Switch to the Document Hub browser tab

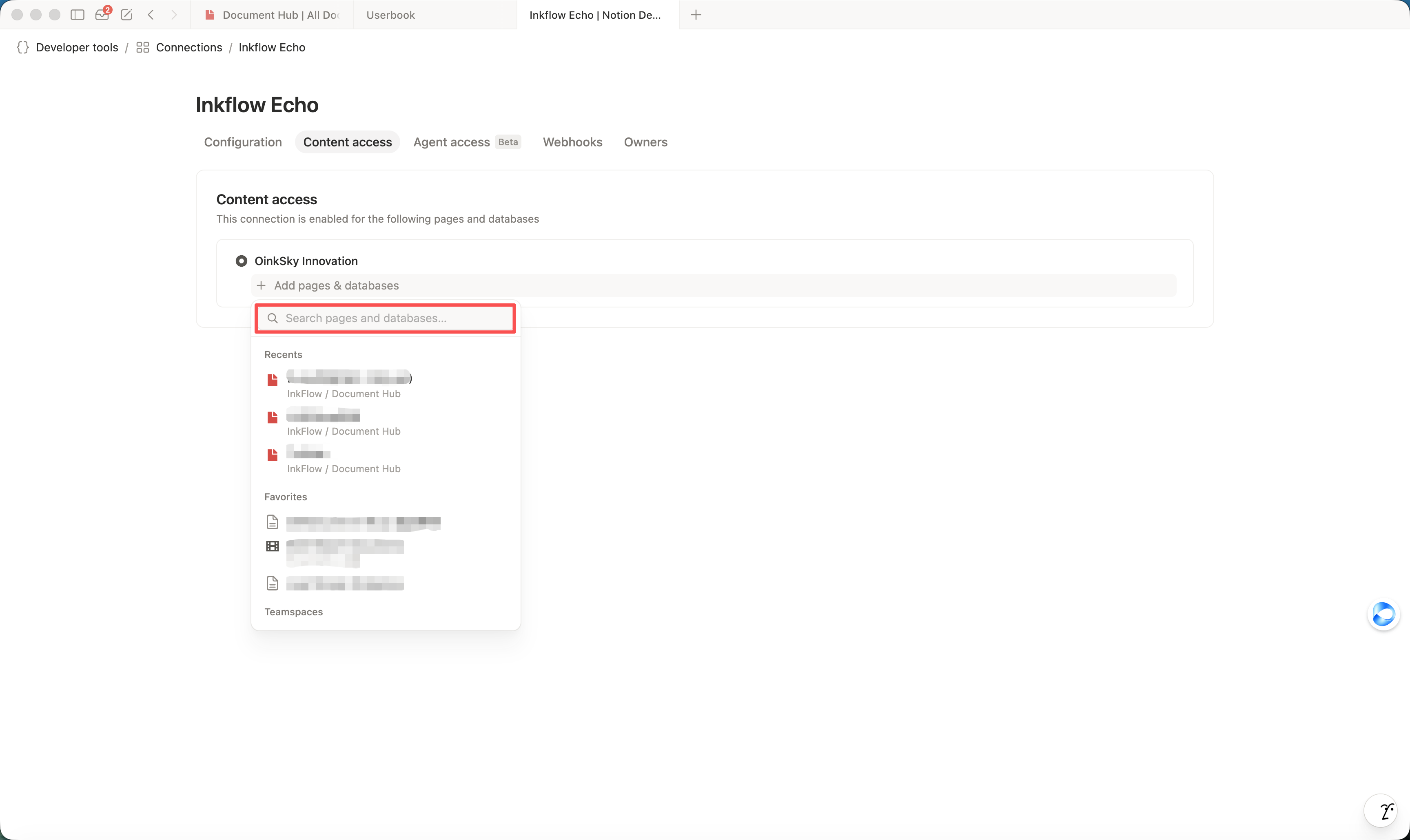[x=273, y=15]
